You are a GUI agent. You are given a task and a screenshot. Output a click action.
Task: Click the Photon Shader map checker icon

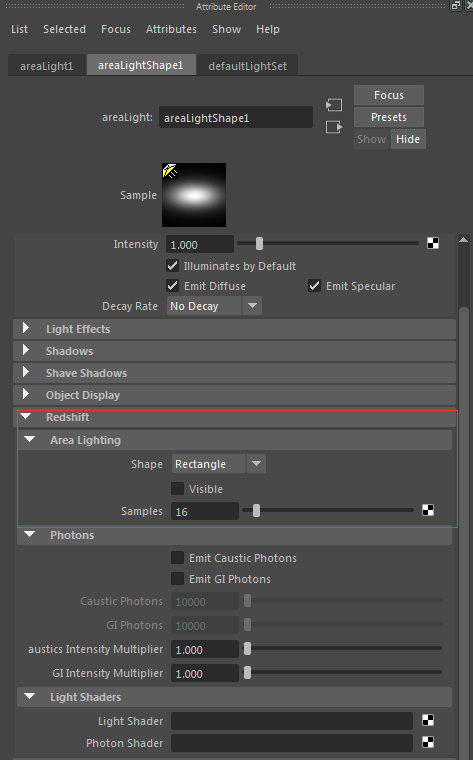[428, 742]
